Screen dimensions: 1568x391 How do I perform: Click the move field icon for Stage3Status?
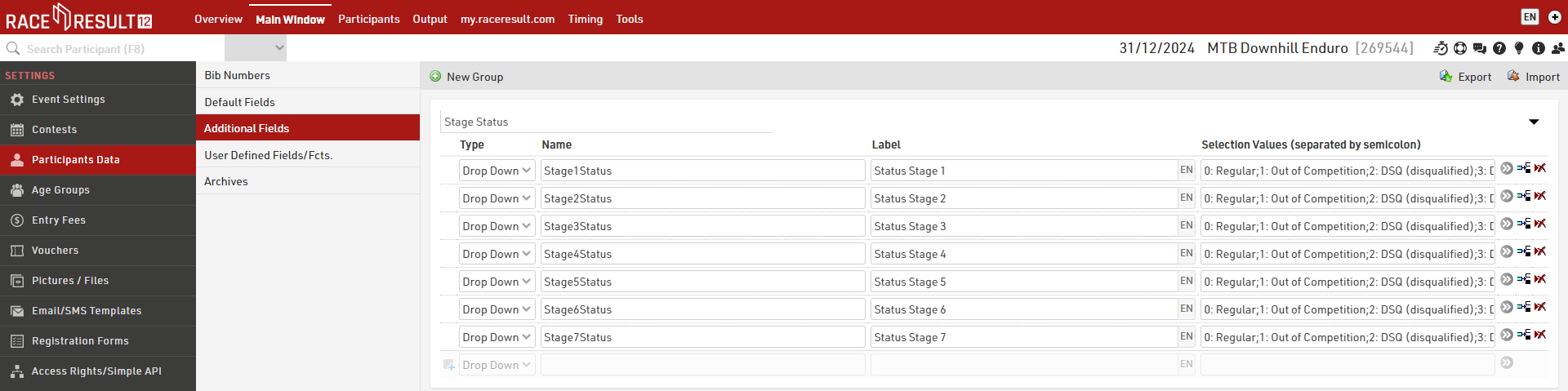1524,224
